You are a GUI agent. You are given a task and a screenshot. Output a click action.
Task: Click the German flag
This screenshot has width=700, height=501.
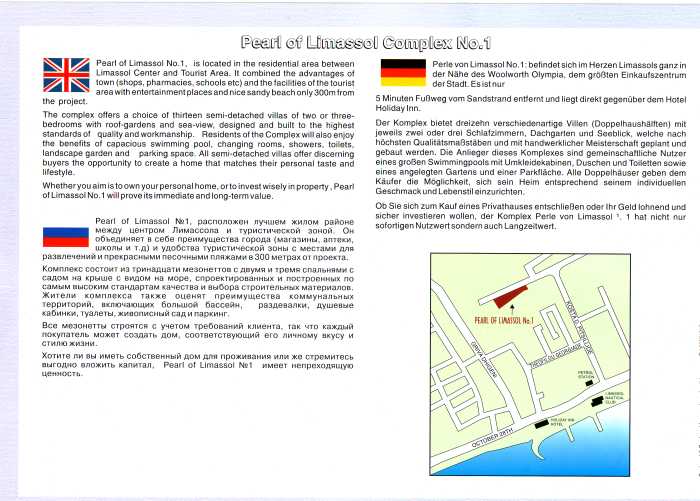pyautogui.click(x=403, y=73)
